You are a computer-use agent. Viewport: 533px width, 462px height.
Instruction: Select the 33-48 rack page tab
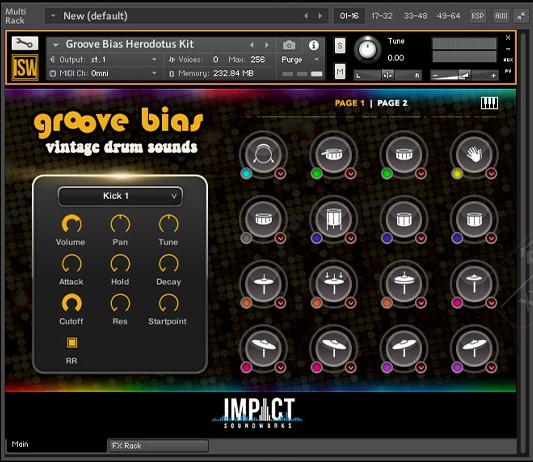coord(415,16)
